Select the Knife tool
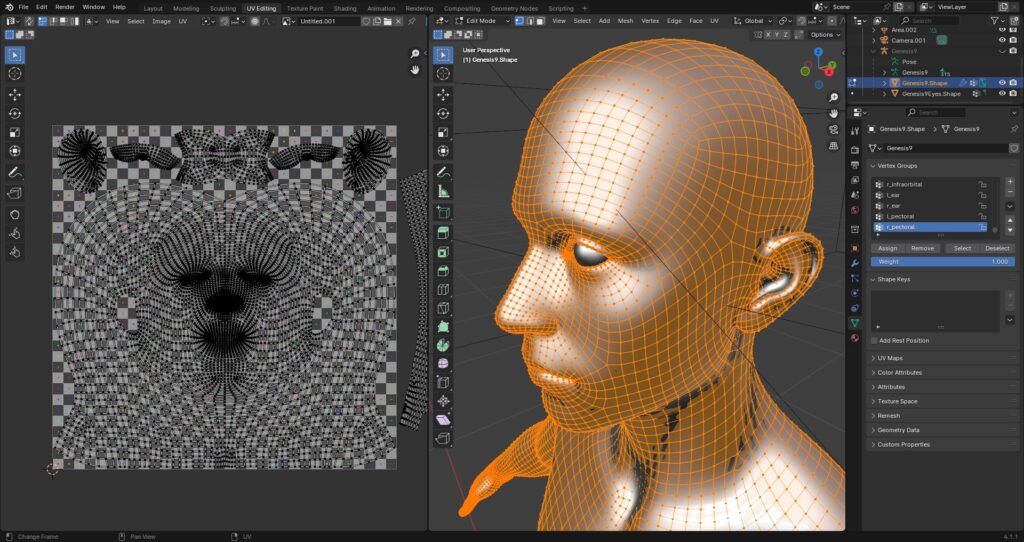The image size is (1024, 542). [443, 308]
